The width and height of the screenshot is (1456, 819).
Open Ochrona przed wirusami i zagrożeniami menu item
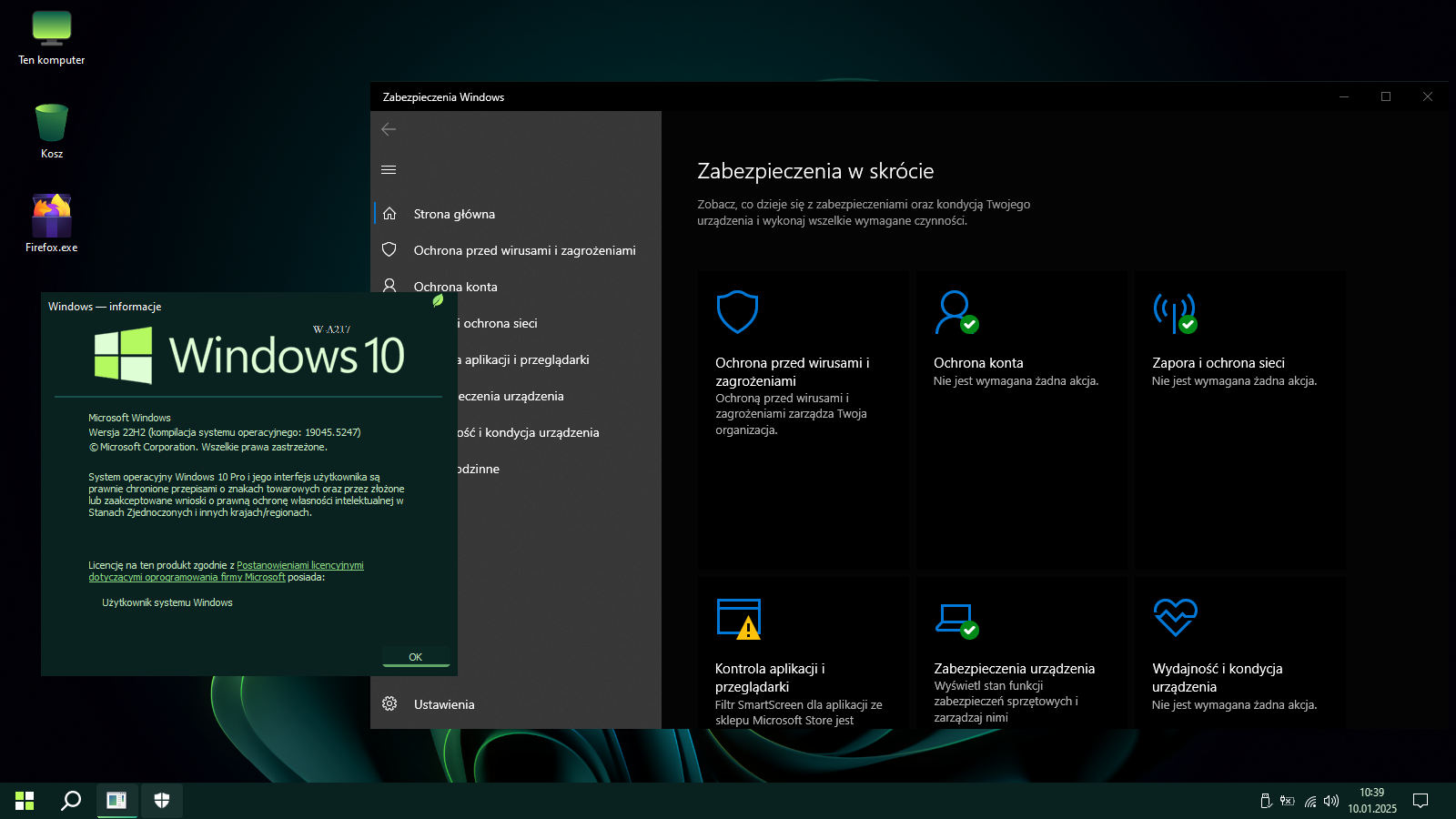click(524, 250)
